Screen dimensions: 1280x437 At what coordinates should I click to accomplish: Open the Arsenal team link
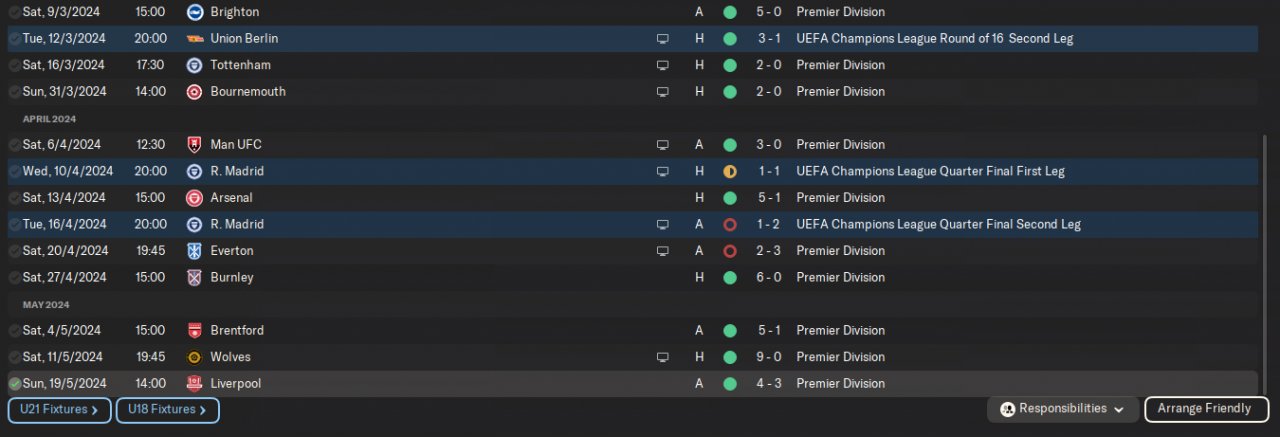click(x=231, y=198)
